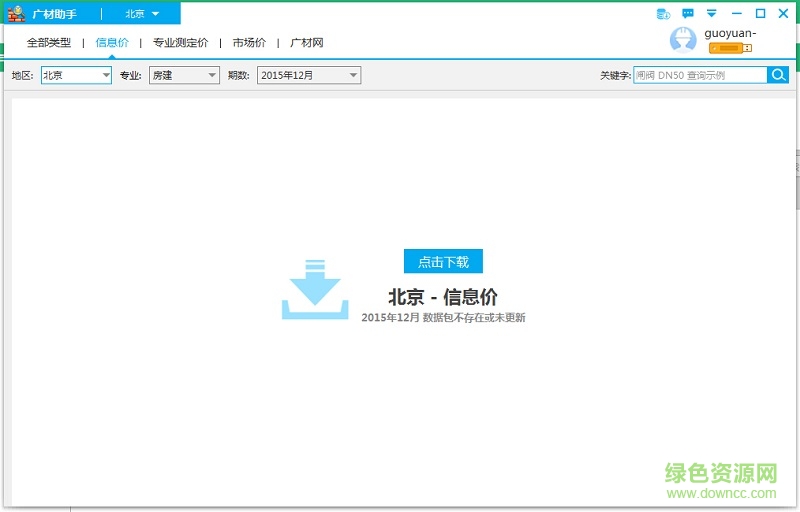Open the database download manager icon
Viewport: 800px width, 512px height.
click(662, 14)
